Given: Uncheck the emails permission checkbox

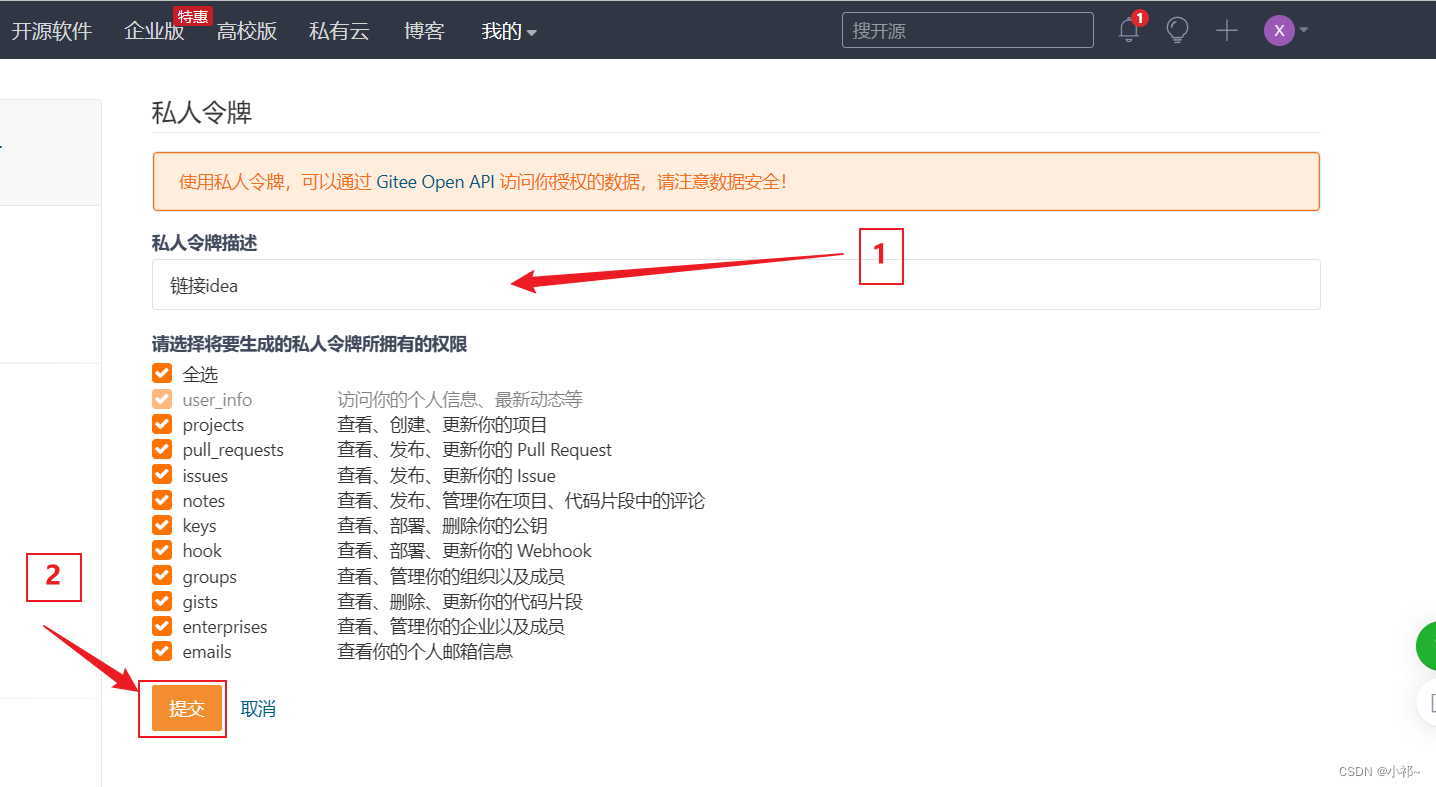Looking at the screenshot, I should [x=162, y=651].
